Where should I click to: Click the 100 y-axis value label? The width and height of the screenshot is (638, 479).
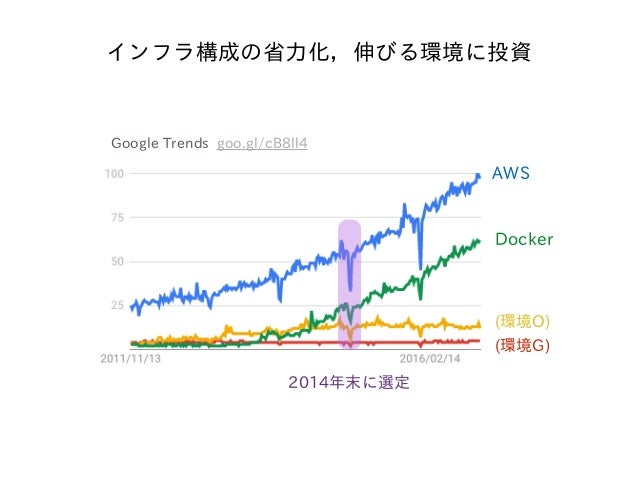tap(114, 174)
